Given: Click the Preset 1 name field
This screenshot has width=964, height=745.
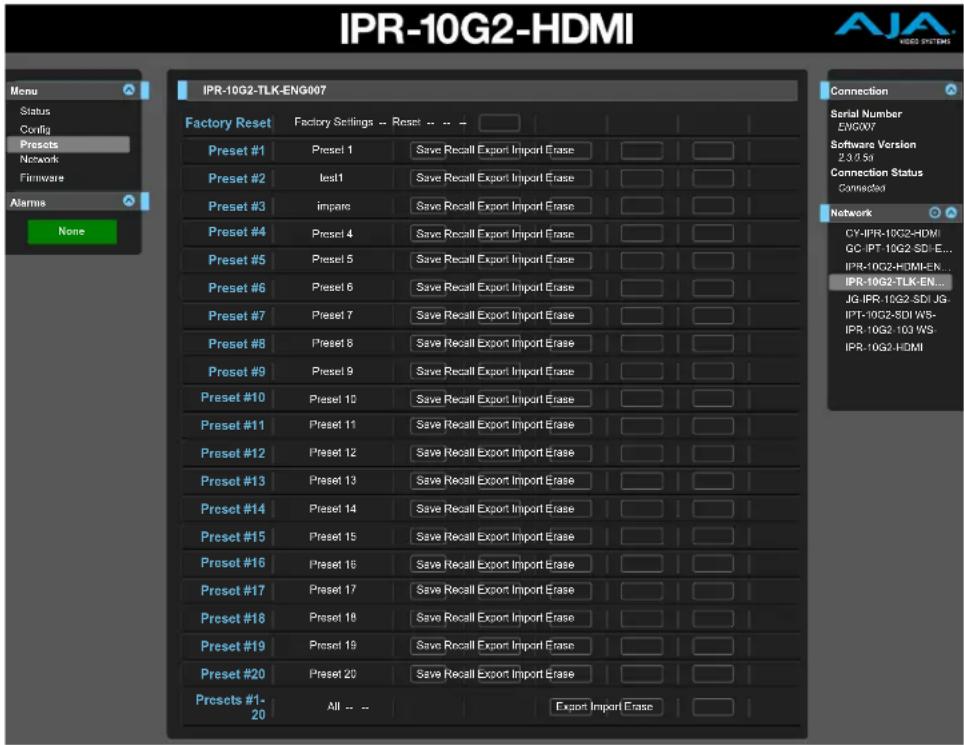Looking at the screenshot, I should 332,150.
